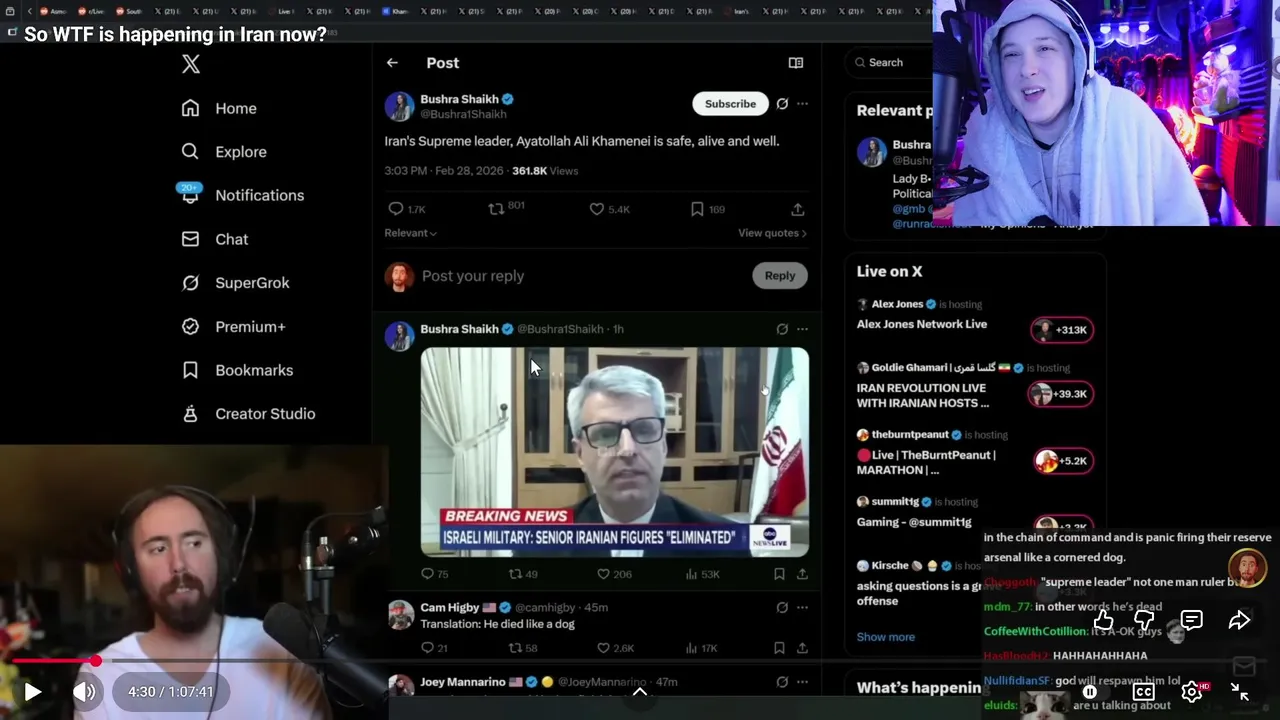Bookmark Bushra's video reply

coord(779,574)
